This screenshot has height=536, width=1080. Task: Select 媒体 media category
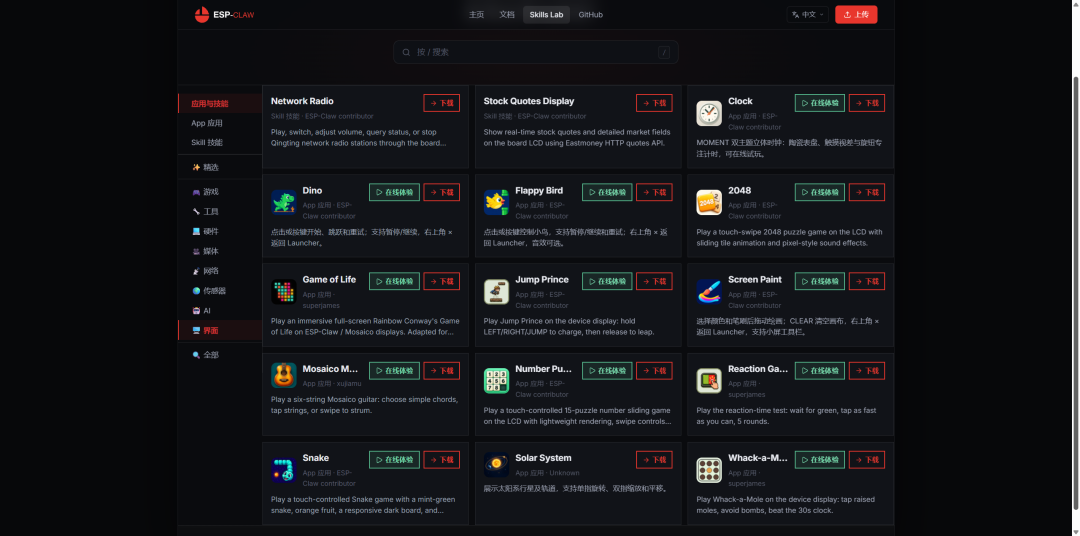(x=220, y=251)
